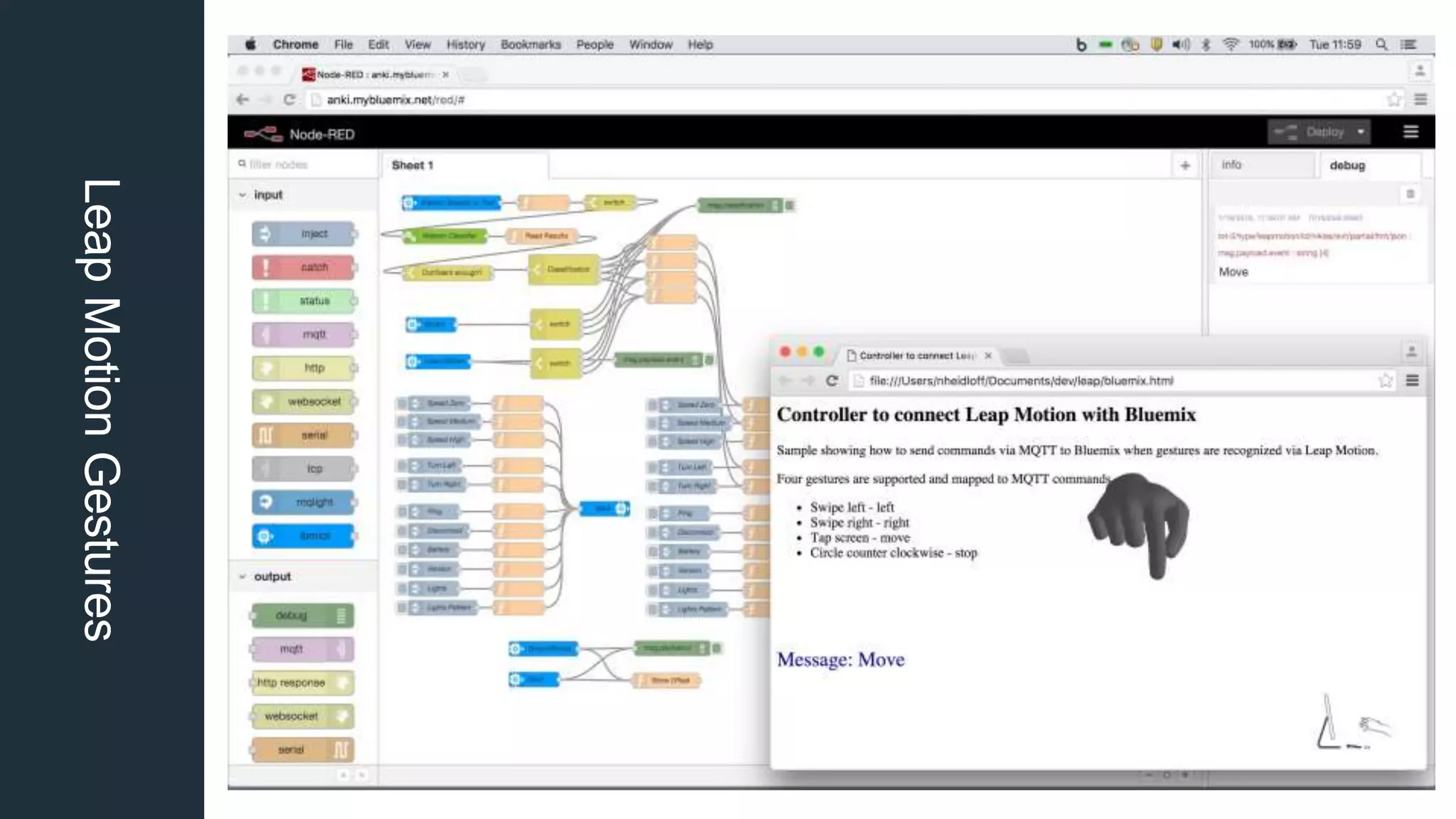Screen dimensions: 1456x819
Task: Open the Deploy dropdown arrow
Action: tap(1360, 132)
